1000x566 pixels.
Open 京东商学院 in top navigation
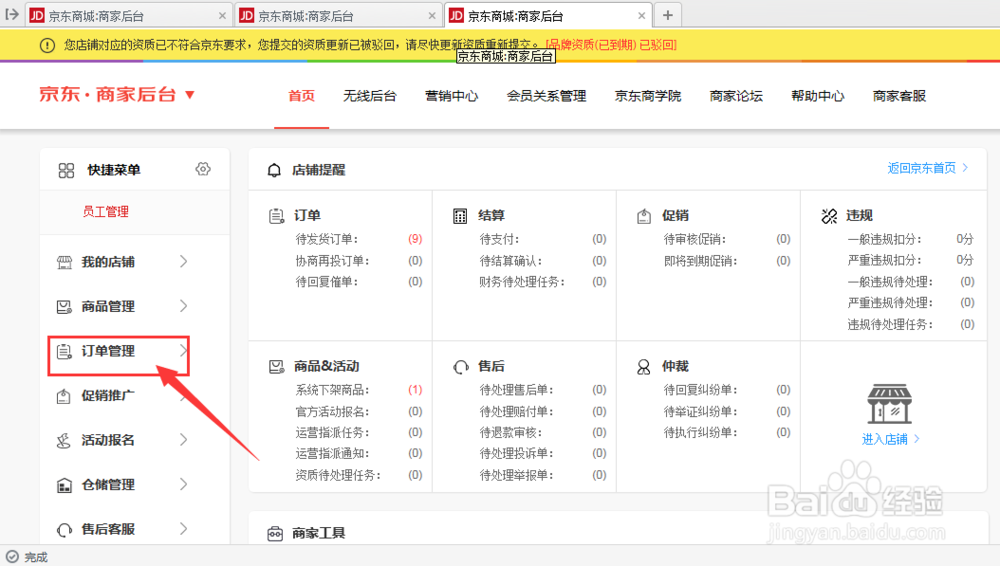click(x=648, y=96)
